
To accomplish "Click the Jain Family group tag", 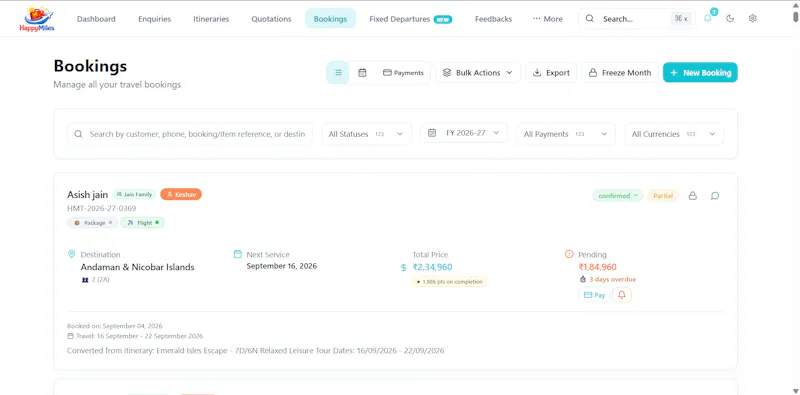I will 134,194.
